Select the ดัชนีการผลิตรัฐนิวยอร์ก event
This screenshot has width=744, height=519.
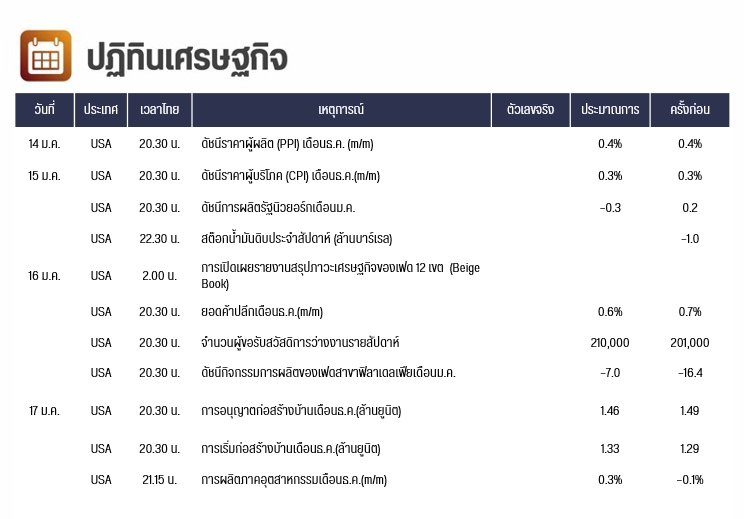278,208
